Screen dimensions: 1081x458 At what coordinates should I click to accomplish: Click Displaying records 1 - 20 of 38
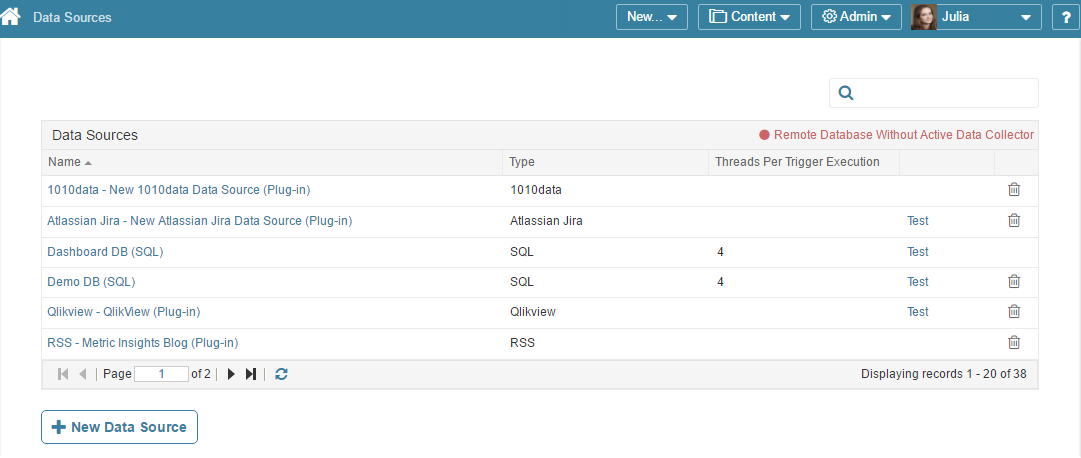click(944, 374)
